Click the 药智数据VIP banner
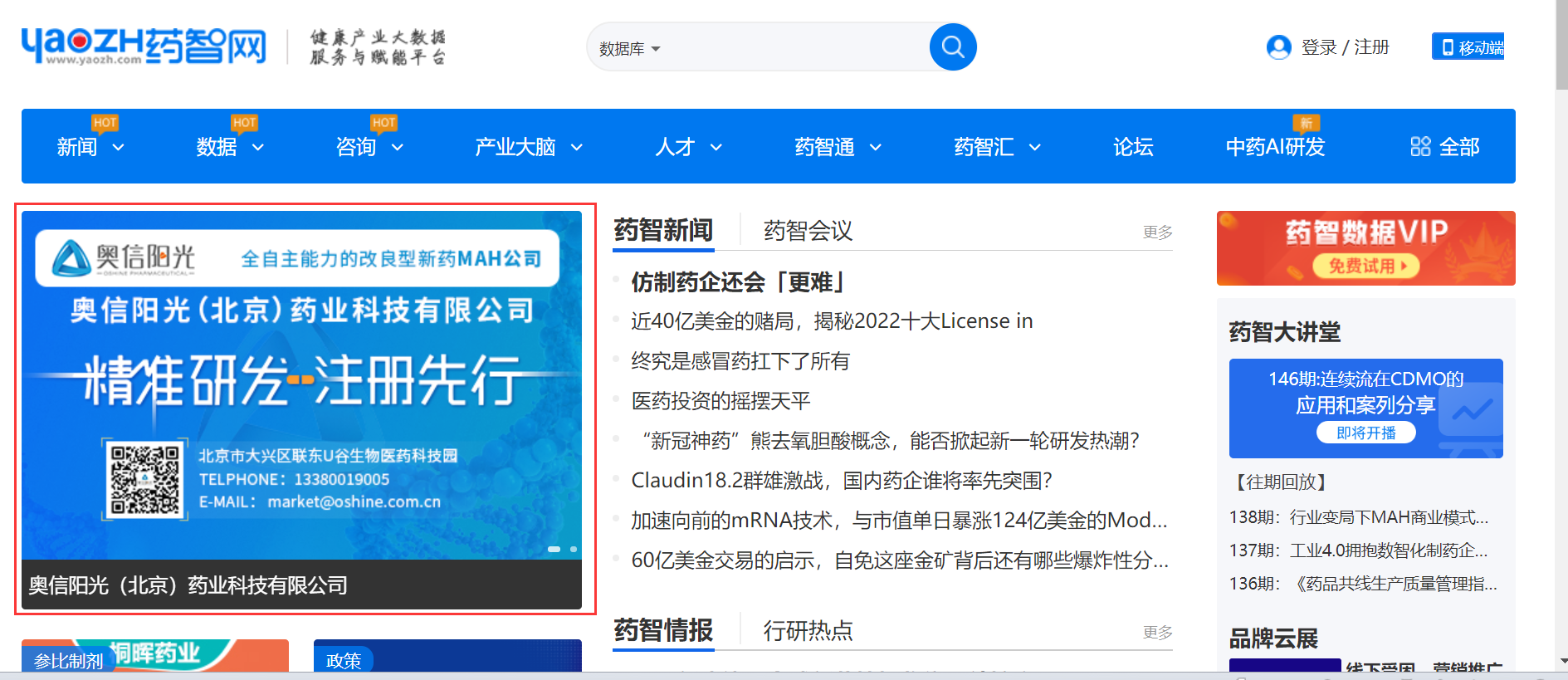Viewport: 1568px width, 680px height. (x=1365, y=247)
